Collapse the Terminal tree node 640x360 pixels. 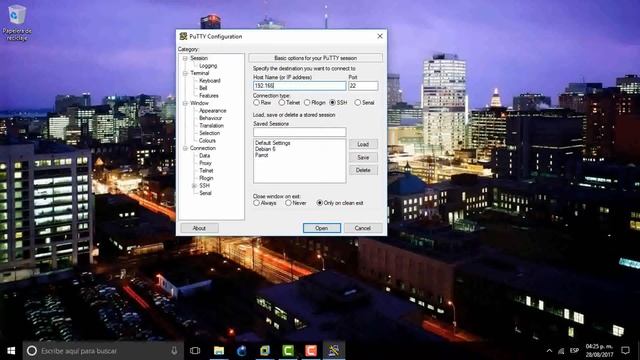(185, 73)
